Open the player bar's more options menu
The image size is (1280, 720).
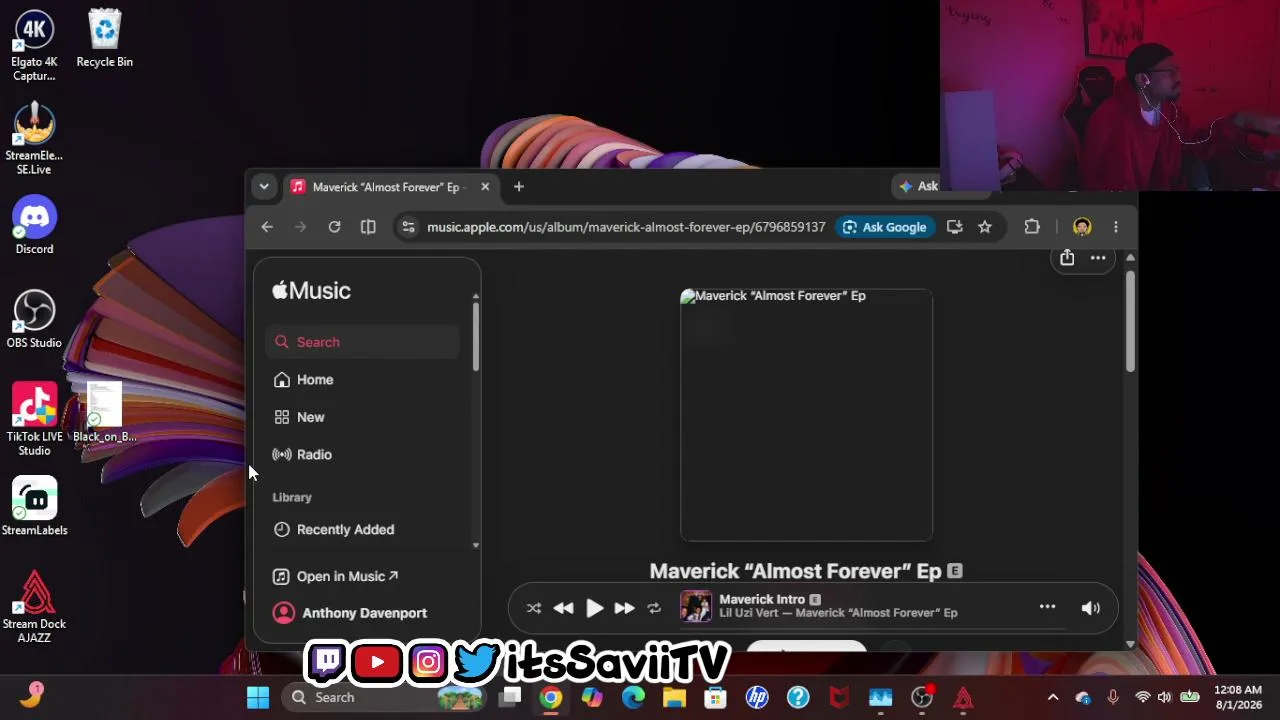(x=1047, y=607)
